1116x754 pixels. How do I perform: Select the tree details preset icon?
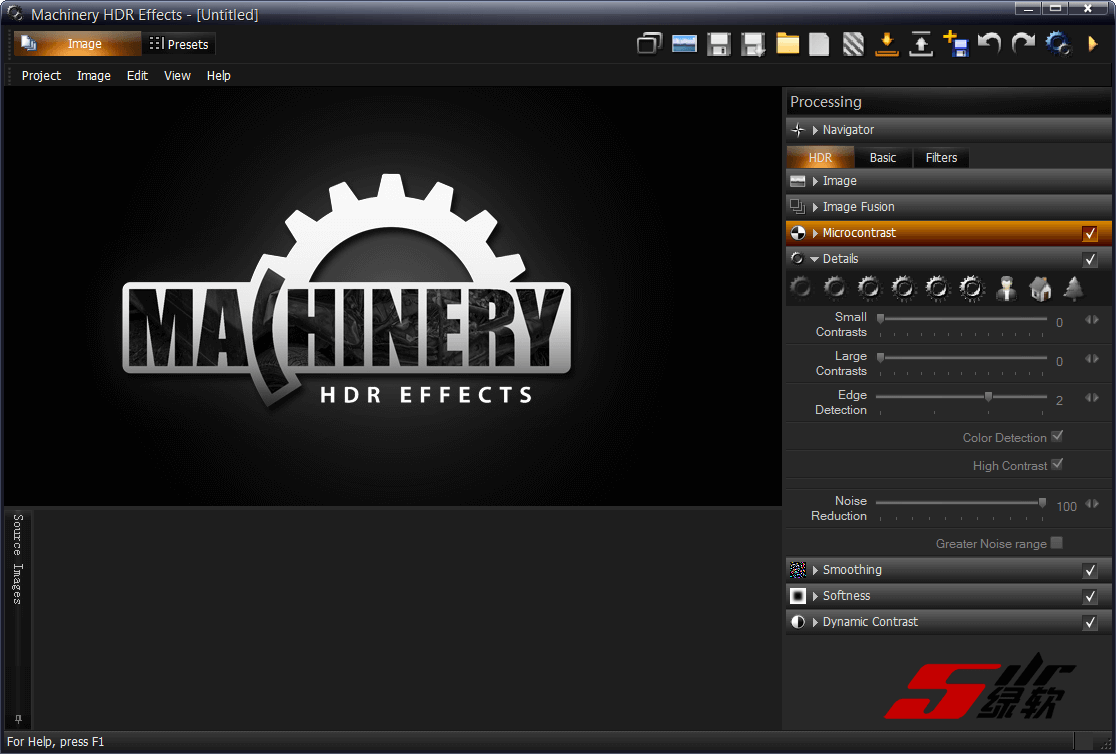(x=1073, y=289)
